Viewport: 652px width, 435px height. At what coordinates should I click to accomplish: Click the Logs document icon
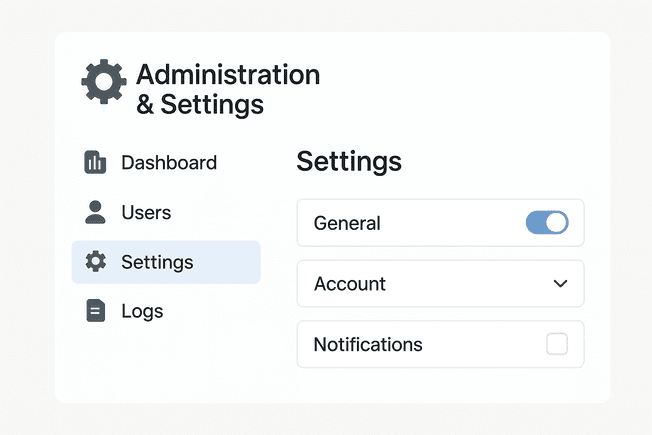pos(95,311)
